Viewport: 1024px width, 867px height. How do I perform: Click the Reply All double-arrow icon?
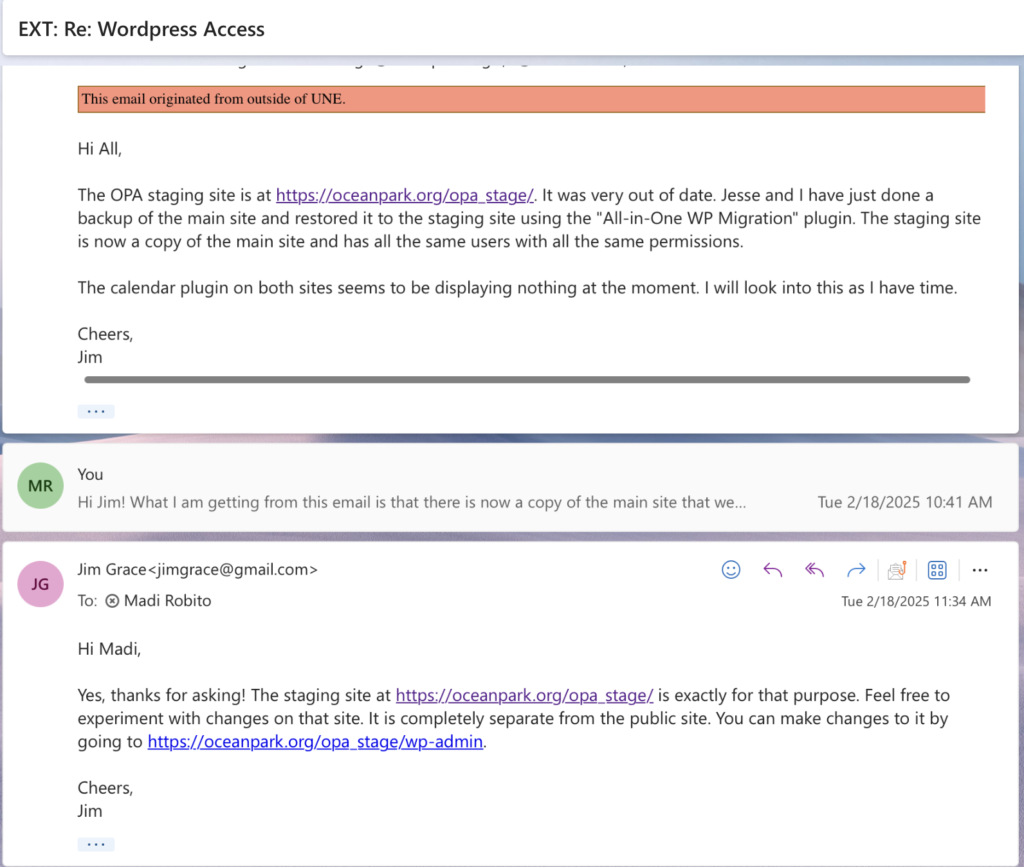[814, 570]
